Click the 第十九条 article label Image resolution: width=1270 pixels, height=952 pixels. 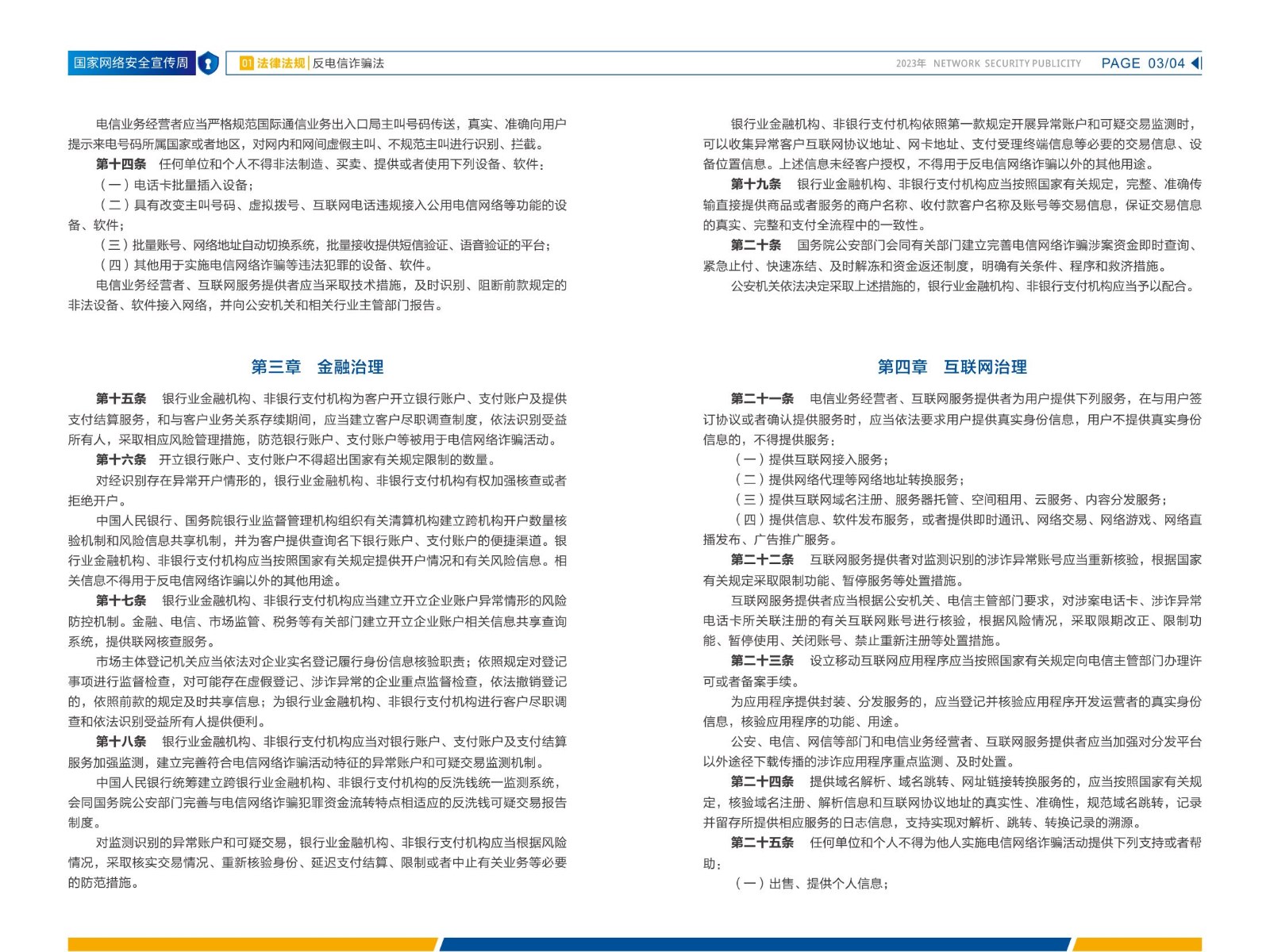coord(756,184)
